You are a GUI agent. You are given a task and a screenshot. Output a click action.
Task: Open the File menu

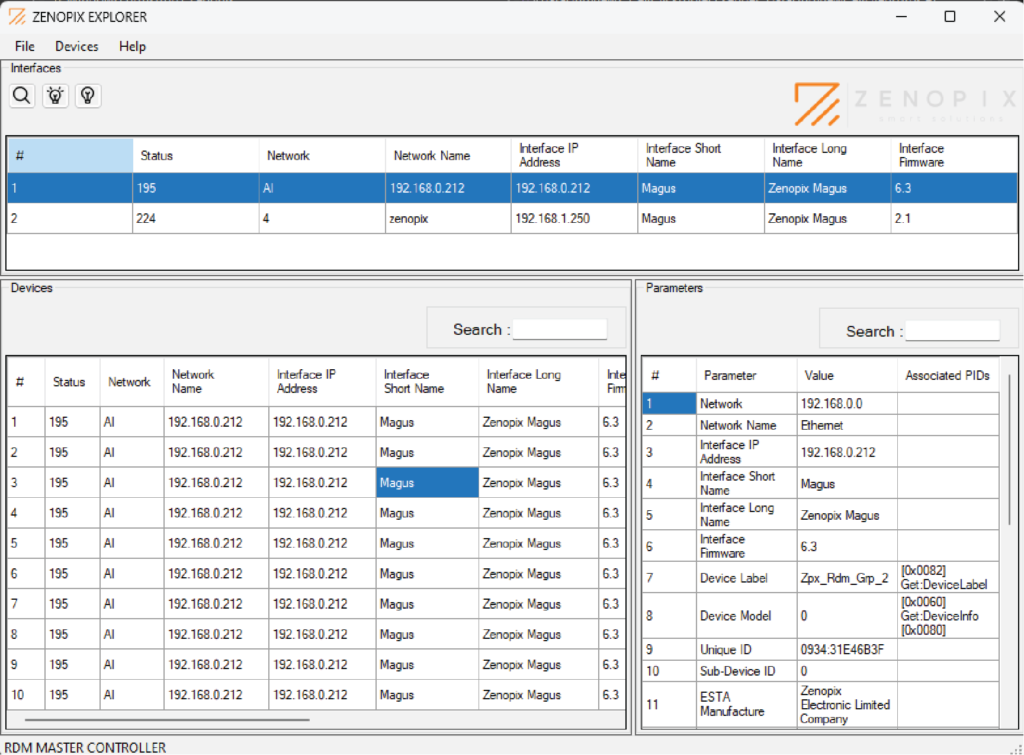[23, 46]
